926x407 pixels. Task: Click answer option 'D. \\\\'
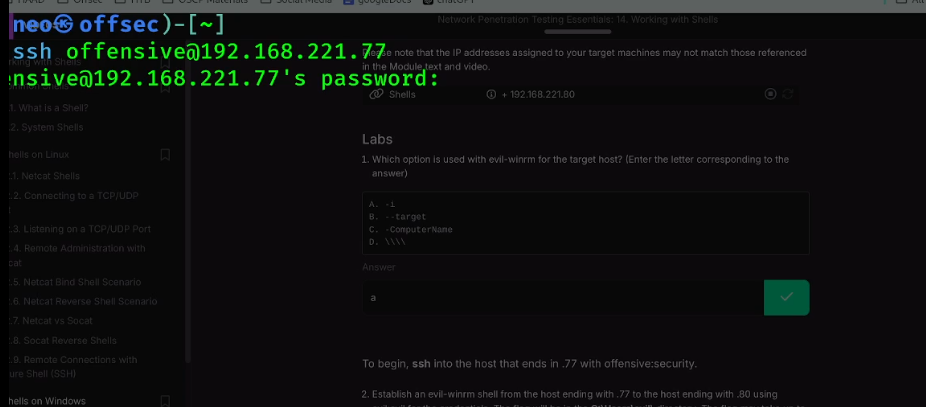click(x=387, y=242)
